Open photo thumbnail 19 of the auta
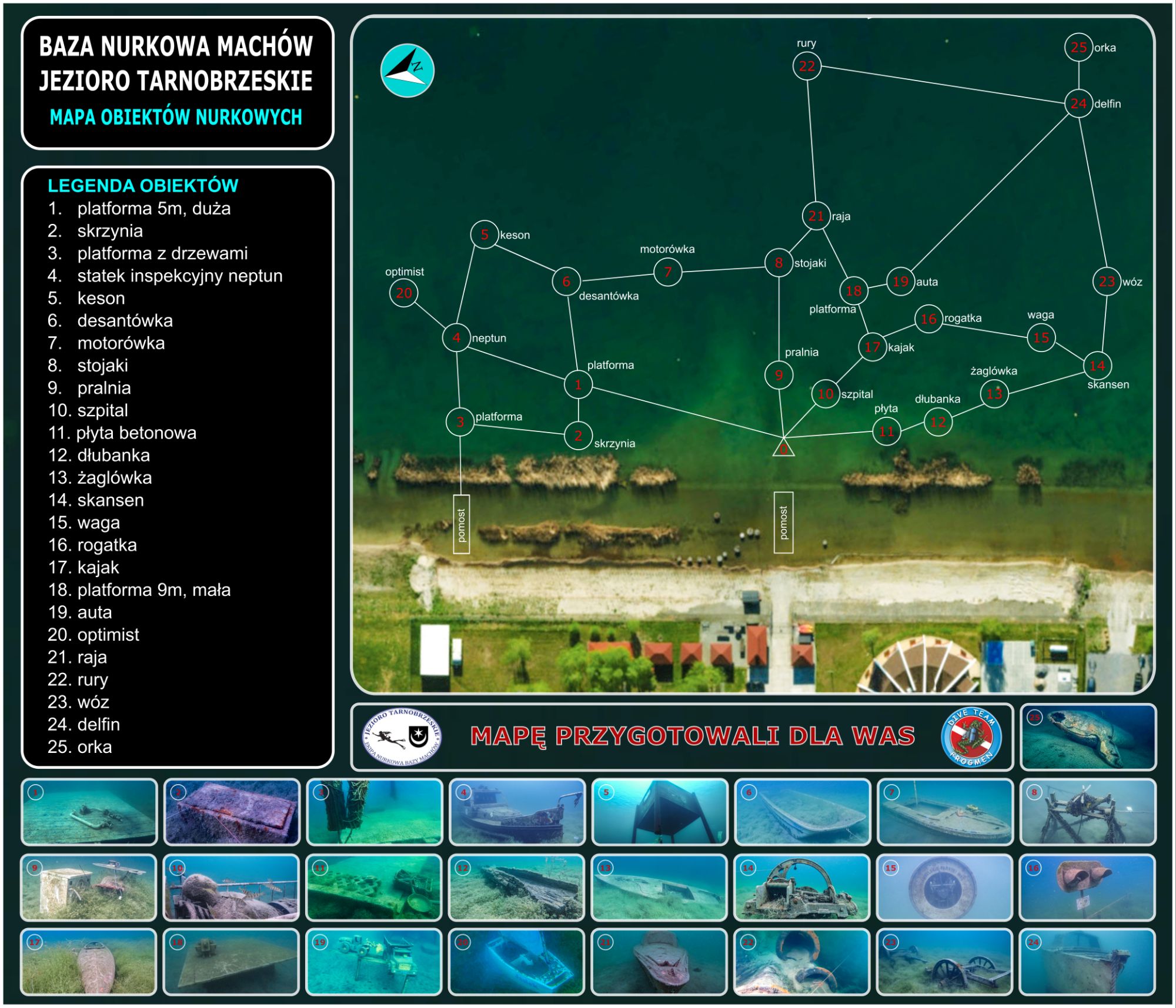The width and height of the screenshot is (1176, 1008). pos(375,962)
